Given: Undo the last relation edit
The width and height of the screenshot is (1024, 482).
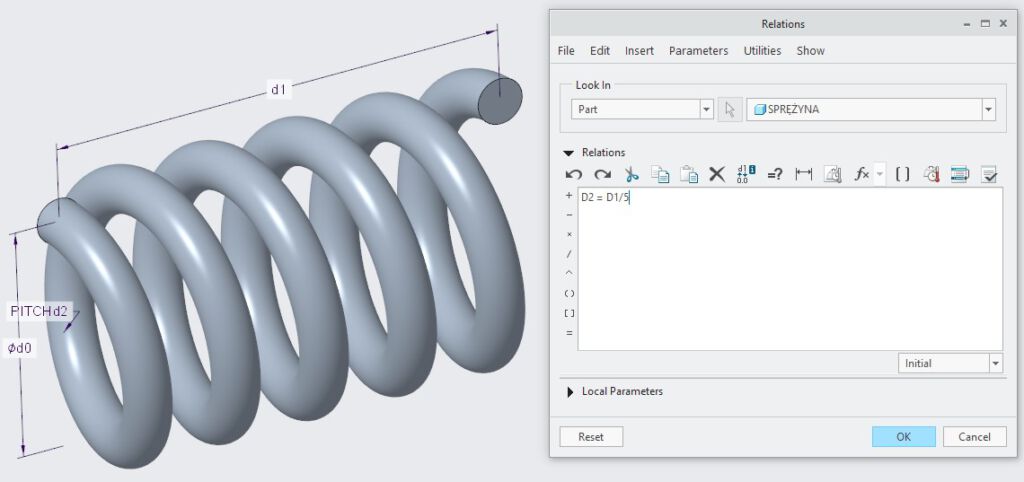Looking at the screenshot, I should (x=573, y=174).
